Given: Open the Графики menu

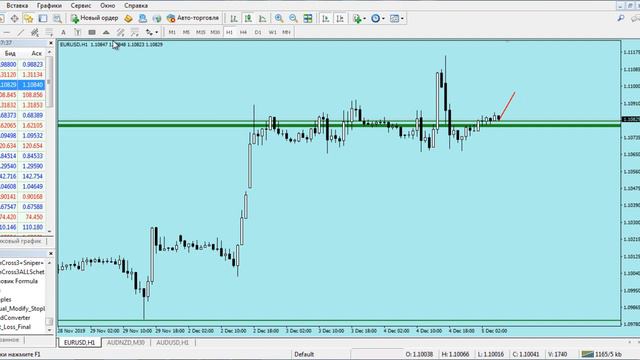Looking at the screenshot, I should coord(49,6).
